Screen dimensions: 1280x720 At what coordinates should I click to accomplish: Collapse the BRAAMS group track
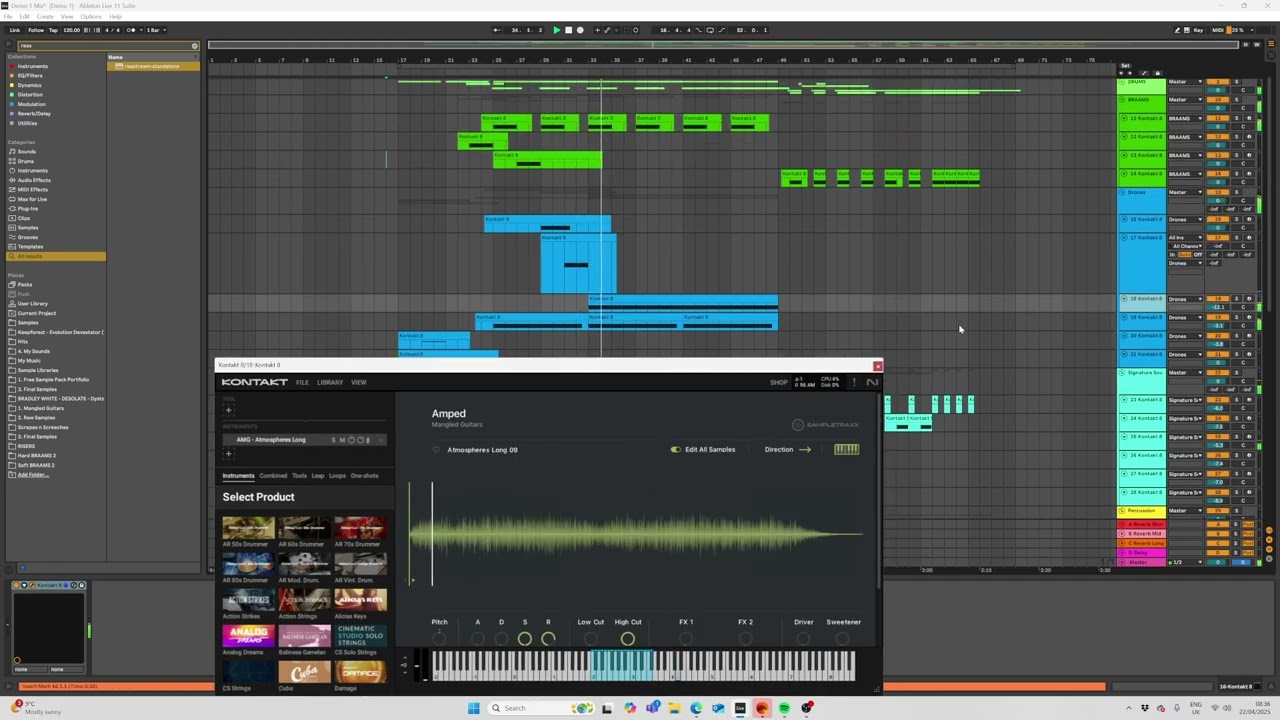click(1124, 100)
